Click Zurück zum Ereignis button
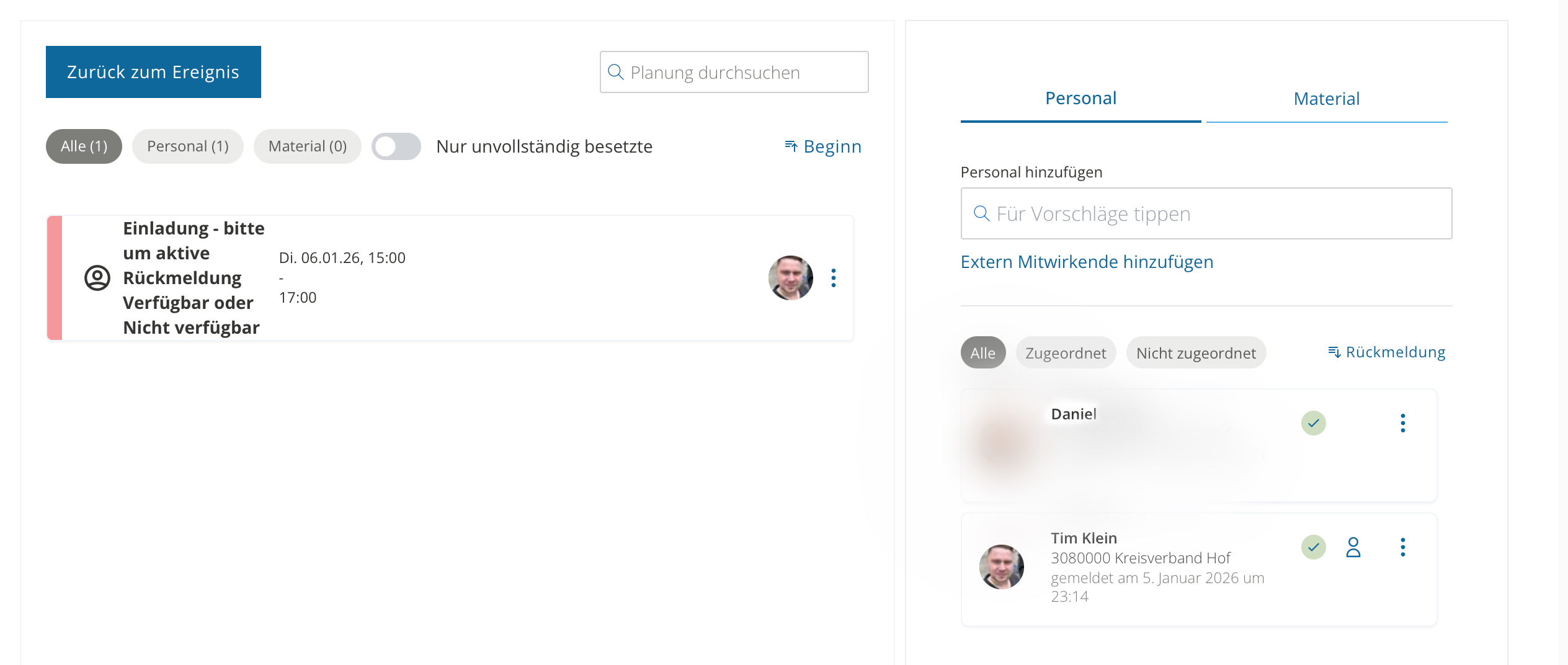 click(x=153, y=72)
